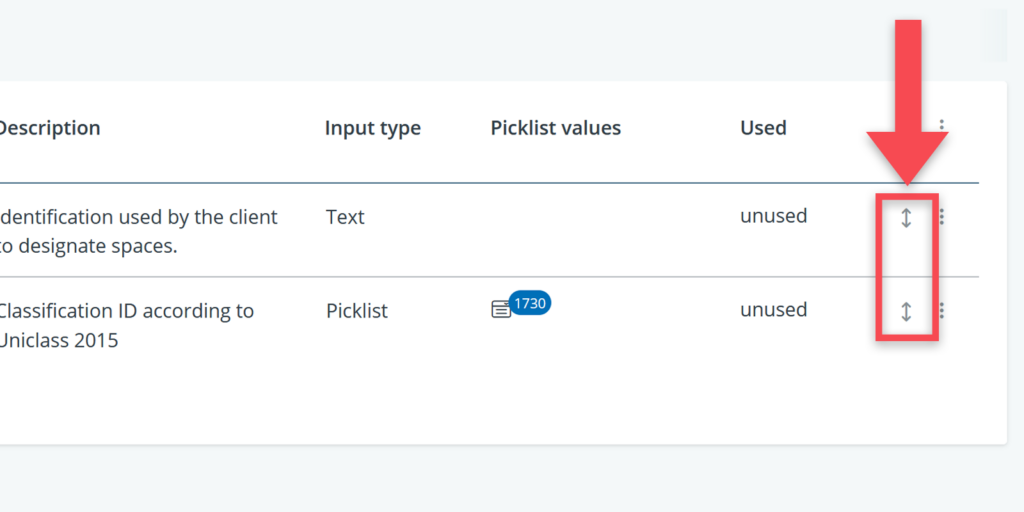Click the reorder arrow icon in Text row
The image size is (1024, 512).
point(906,217)
